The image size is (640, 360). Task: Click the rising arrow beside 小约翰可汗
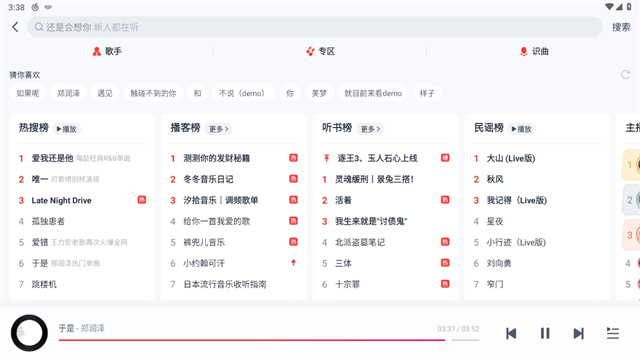pyautogui.click(x=293, y=263)
